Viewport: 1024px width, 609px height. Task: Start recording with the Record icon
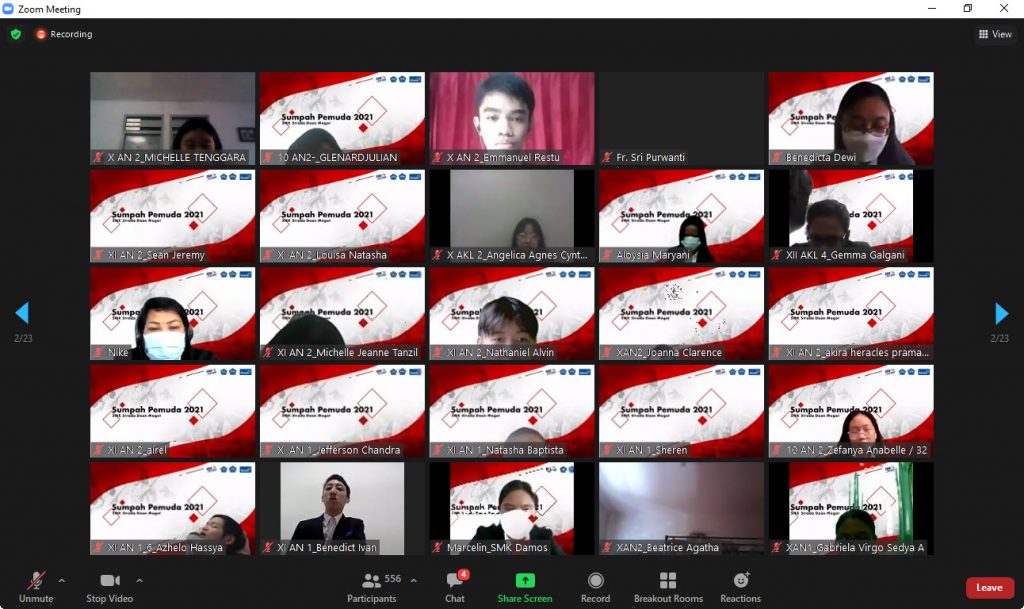595,581
